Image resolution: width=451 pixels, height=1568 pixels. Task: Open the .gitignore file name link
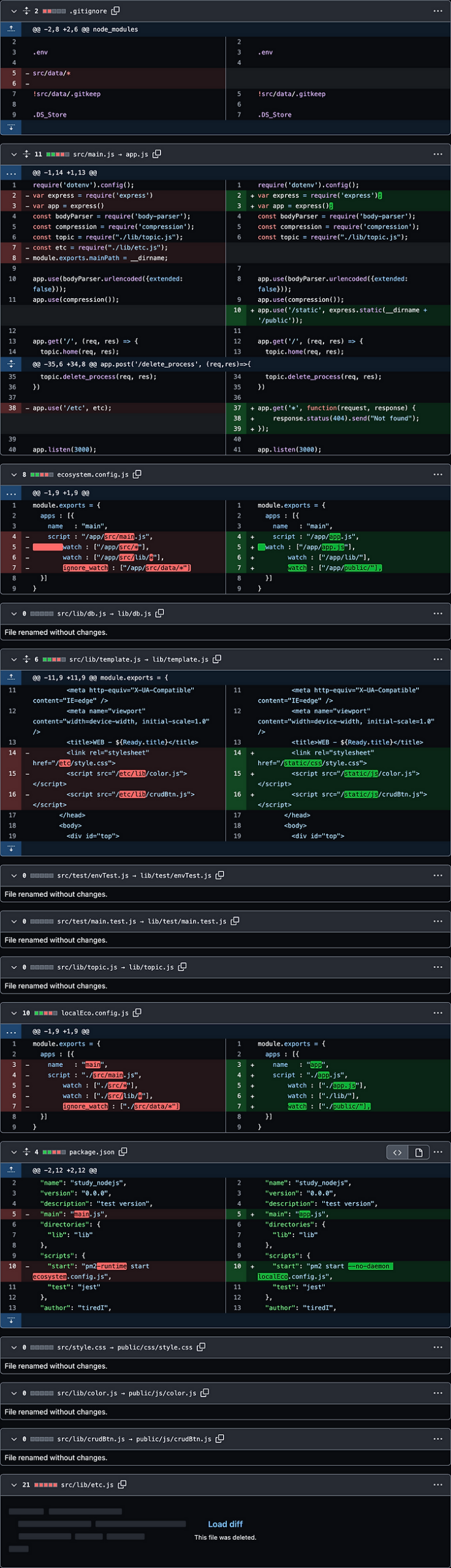[x=88, y=10]
